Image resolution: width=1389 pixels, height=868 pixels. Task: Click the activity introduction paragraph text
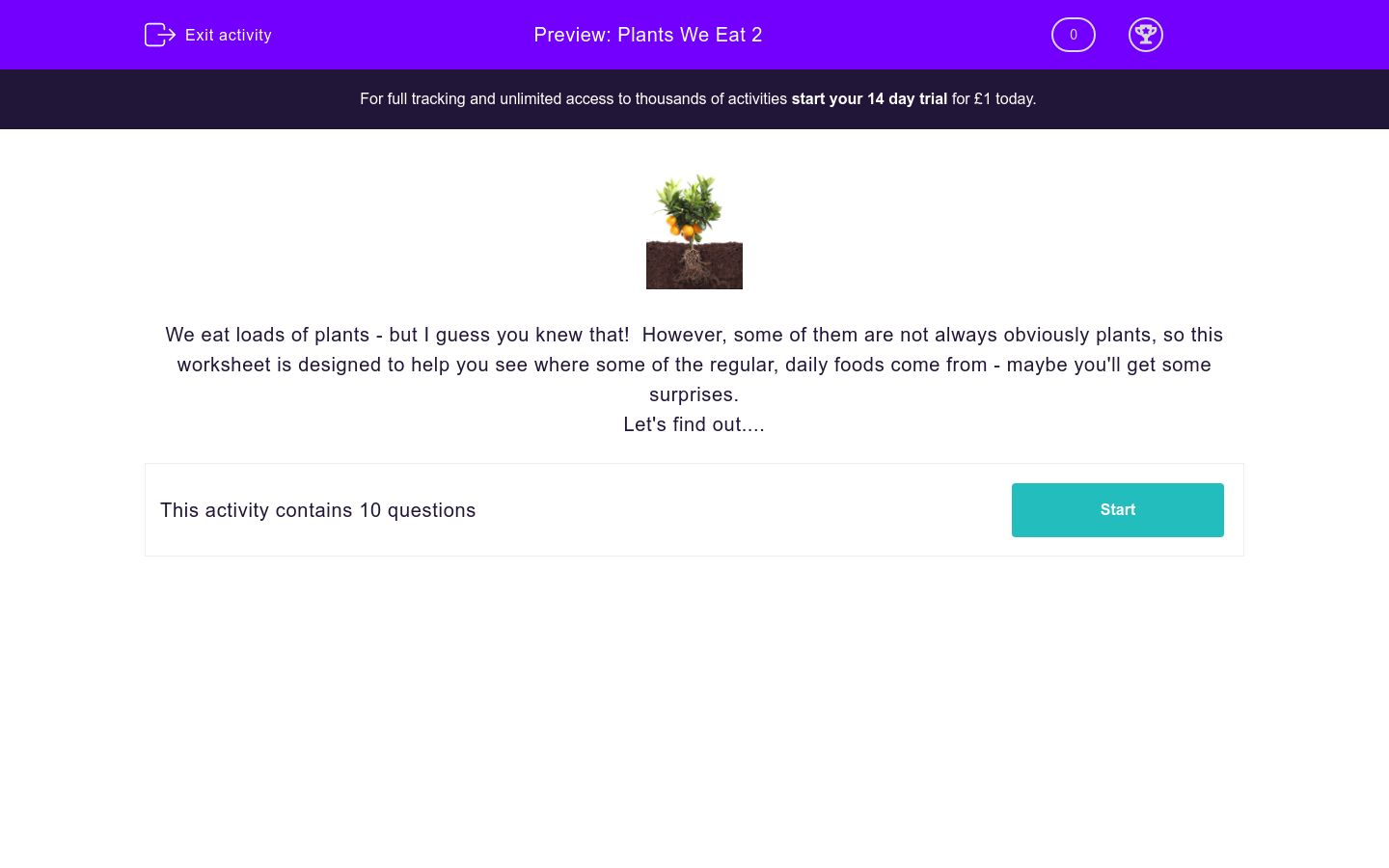(694, 365)
